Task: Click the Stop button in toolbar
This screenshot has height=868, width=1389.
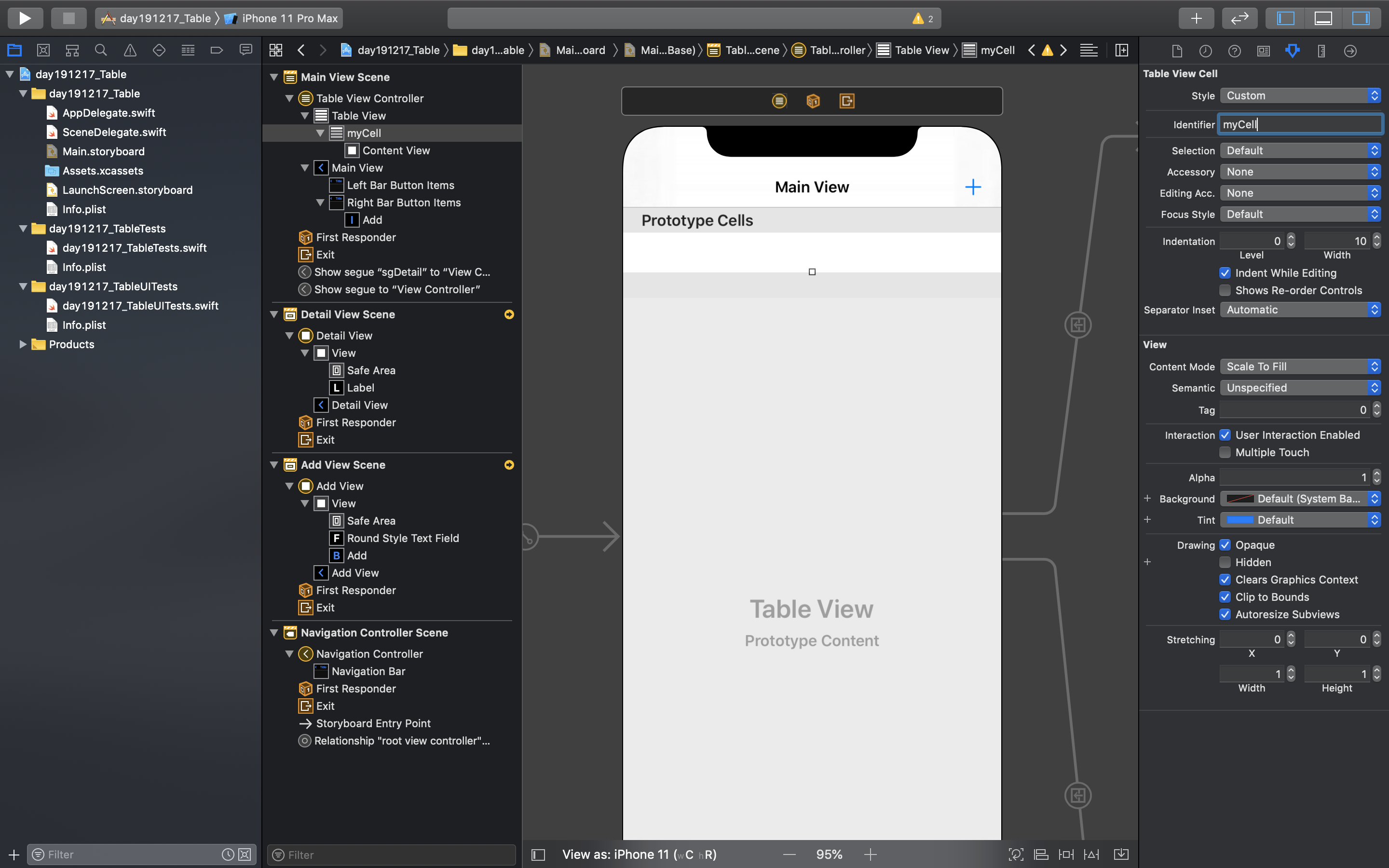Action: point(68,18)
